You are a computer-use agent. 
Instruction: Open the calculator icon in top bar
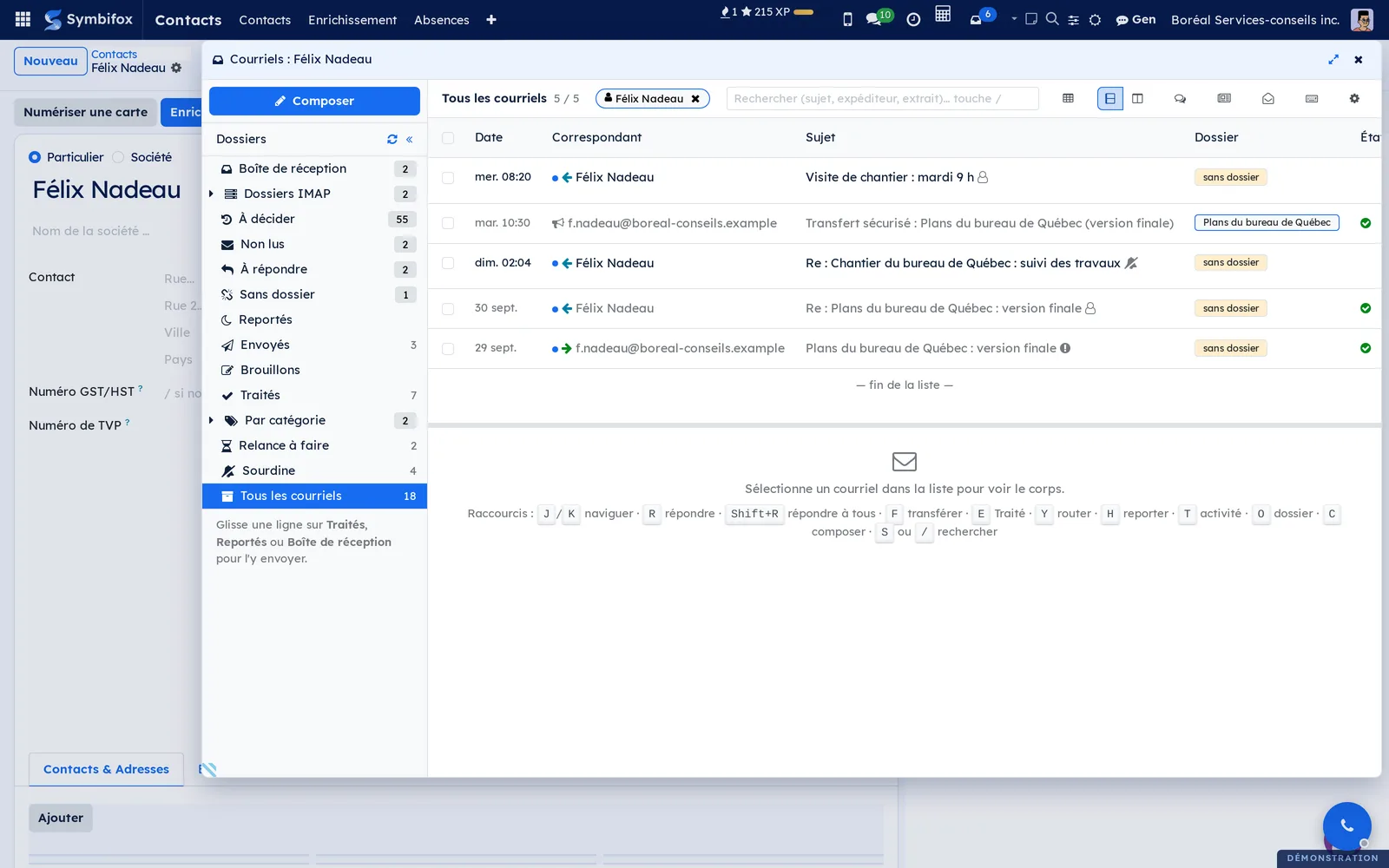pyautogui.click(x=943, y=14)
